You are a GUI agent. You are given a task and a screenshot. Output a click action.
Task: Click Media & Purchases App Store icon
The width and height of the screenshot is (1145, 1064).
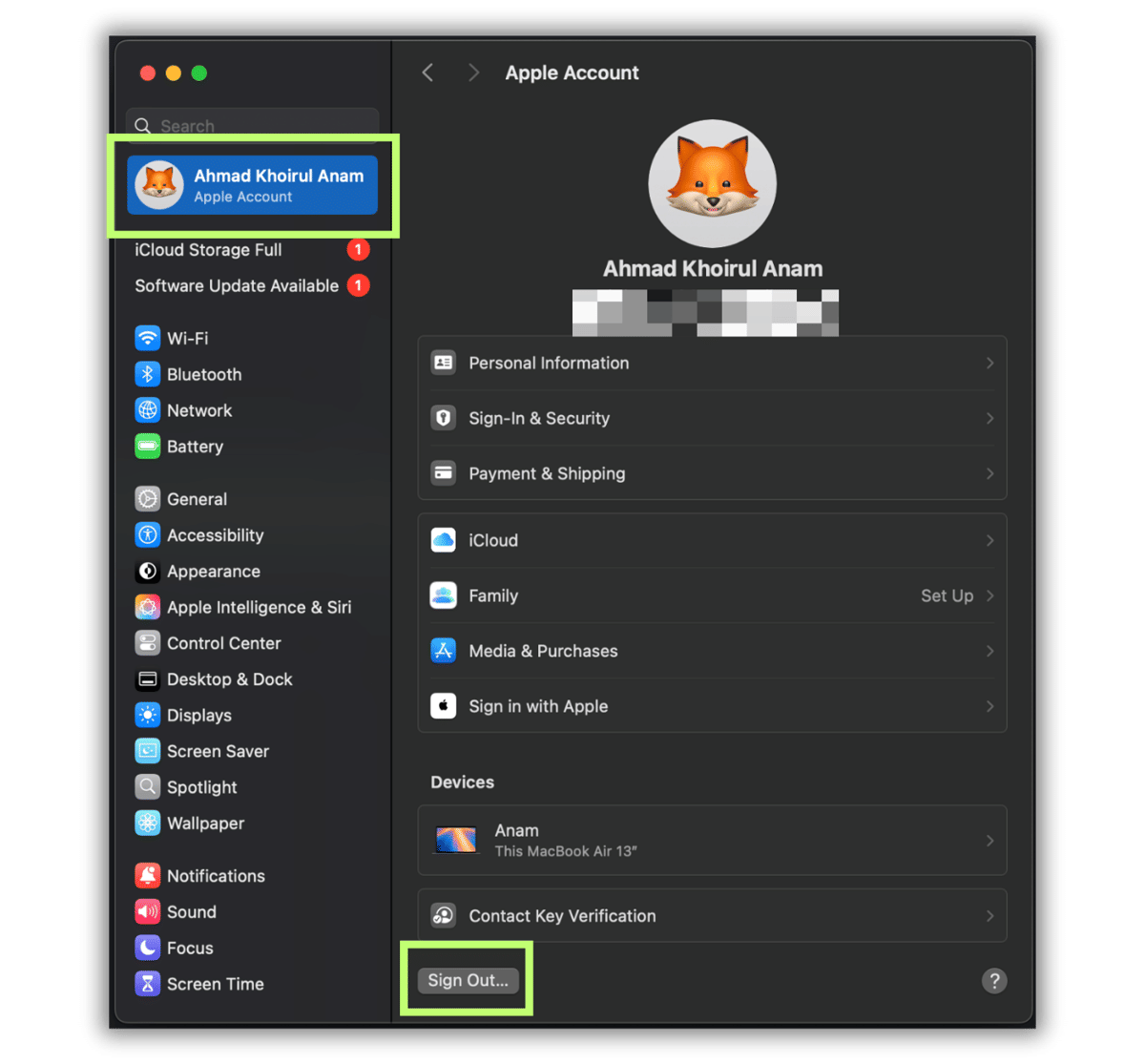coord(443,651)
